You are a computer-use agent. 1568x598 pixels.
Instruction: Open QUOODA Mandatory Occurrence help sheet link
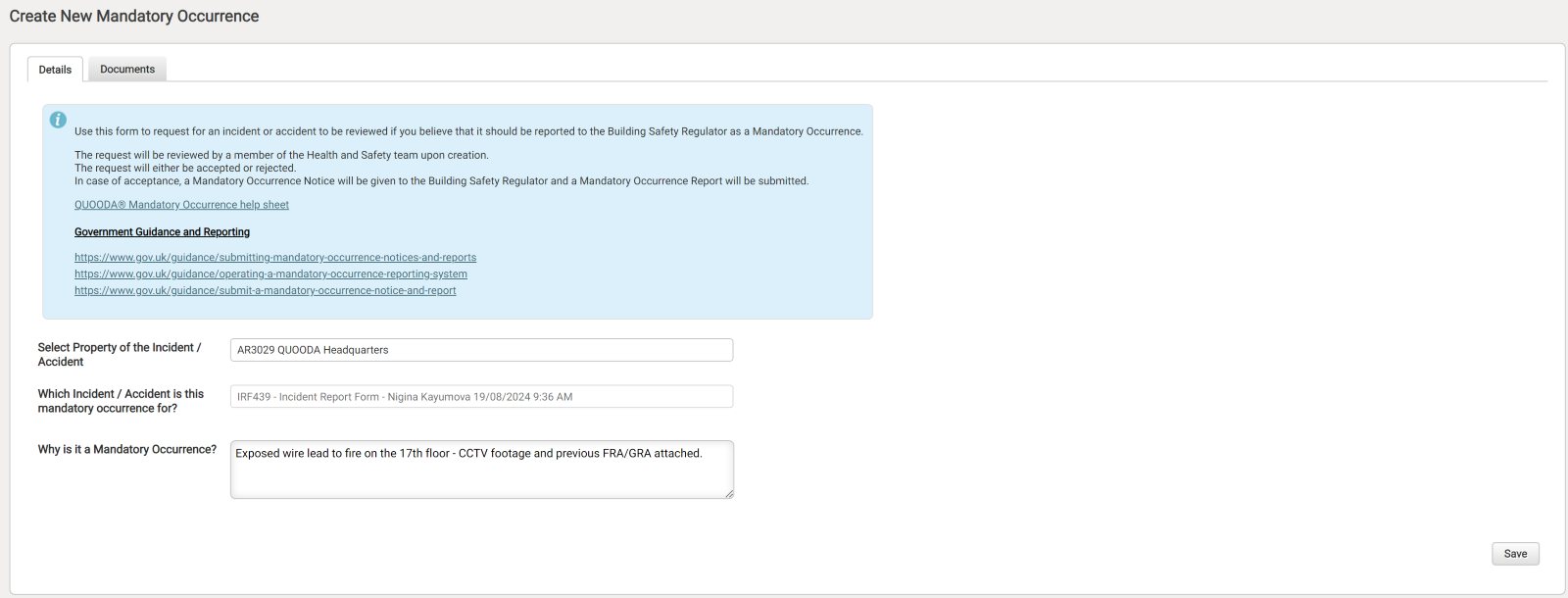click(x=181, y=205)
